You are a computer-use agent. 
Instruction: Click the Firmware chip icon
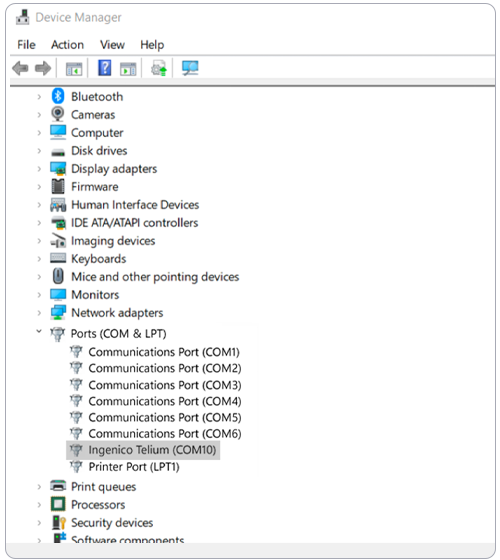(x=58, y=186)
